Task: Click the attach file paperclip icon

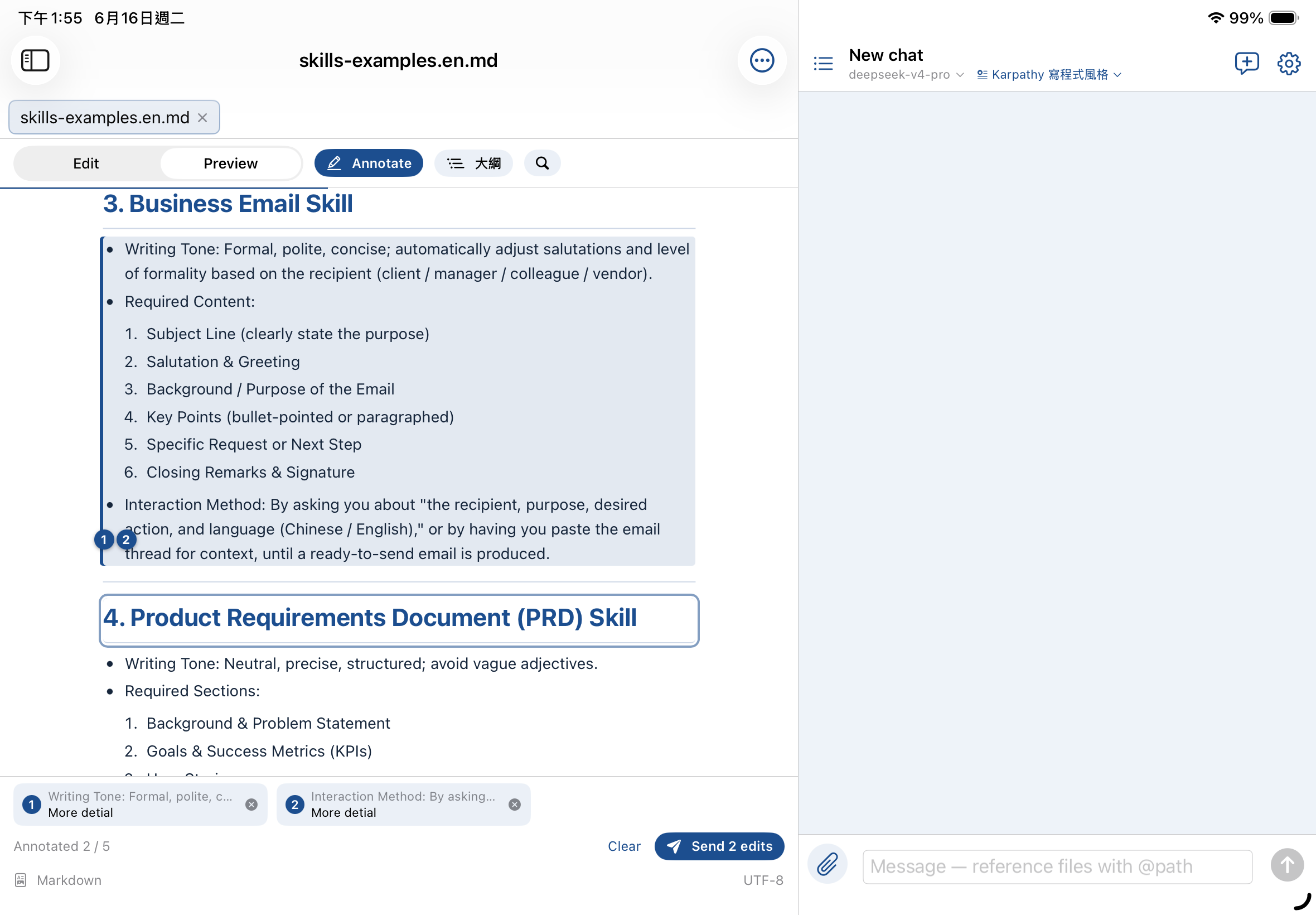Action: tap(828, 864)
